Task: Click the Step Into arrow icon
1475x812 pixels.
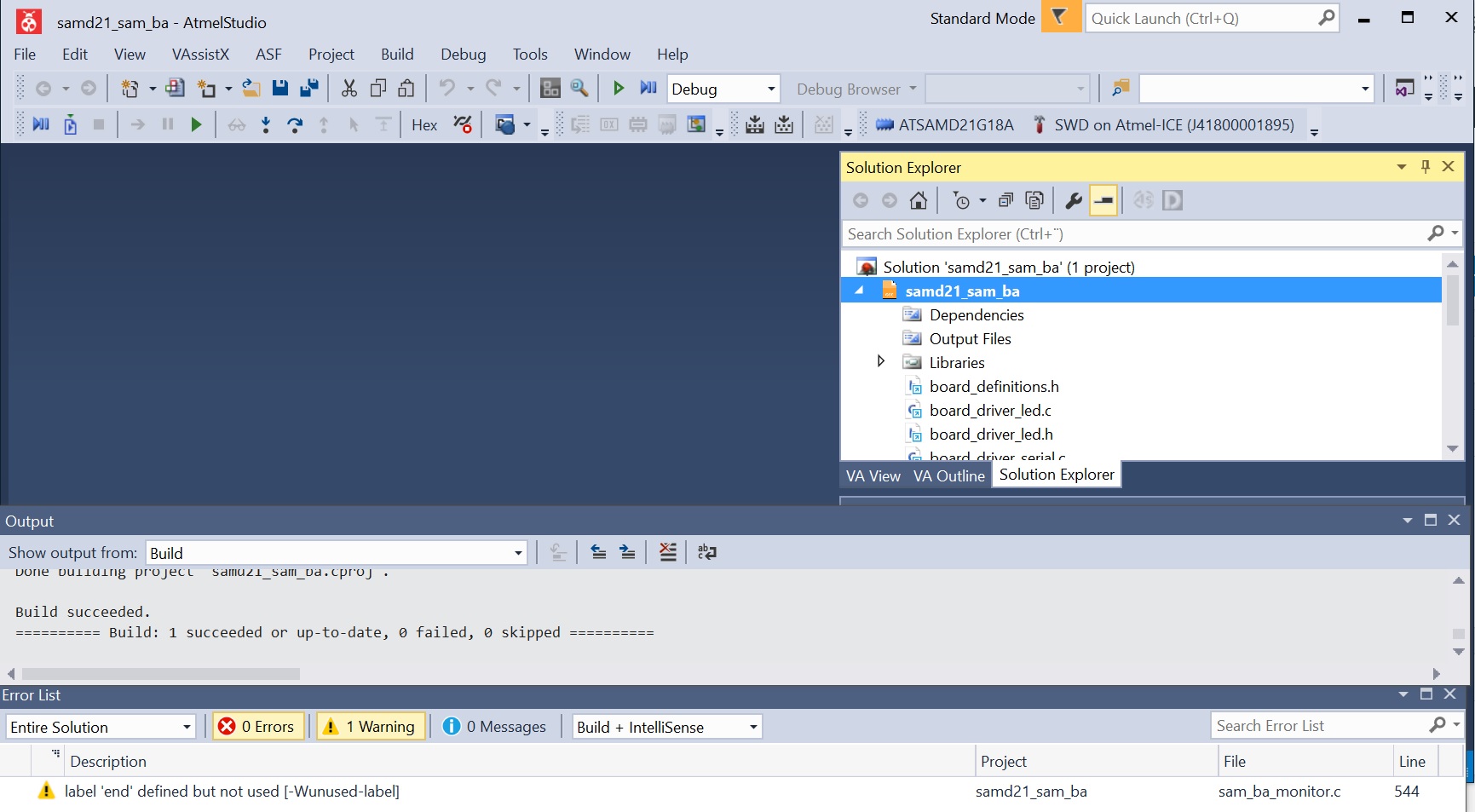Action: coord(266,124)
